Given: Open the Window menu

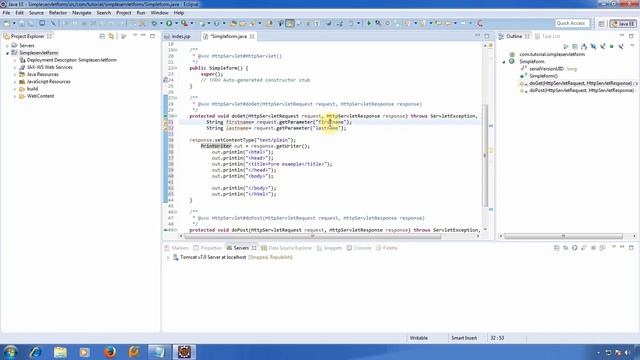Looking at the screenshot, I should (159, 13).
